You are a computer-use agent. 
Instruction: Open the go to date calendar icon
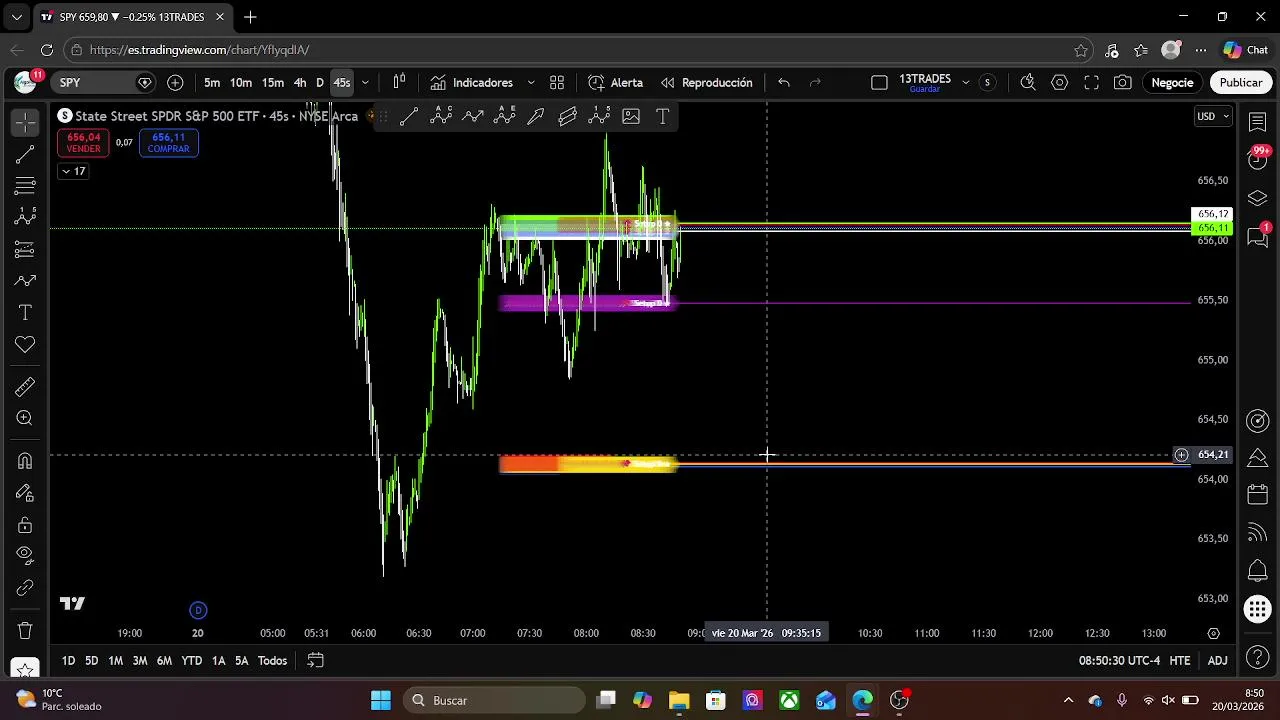(x=315, y=661)
